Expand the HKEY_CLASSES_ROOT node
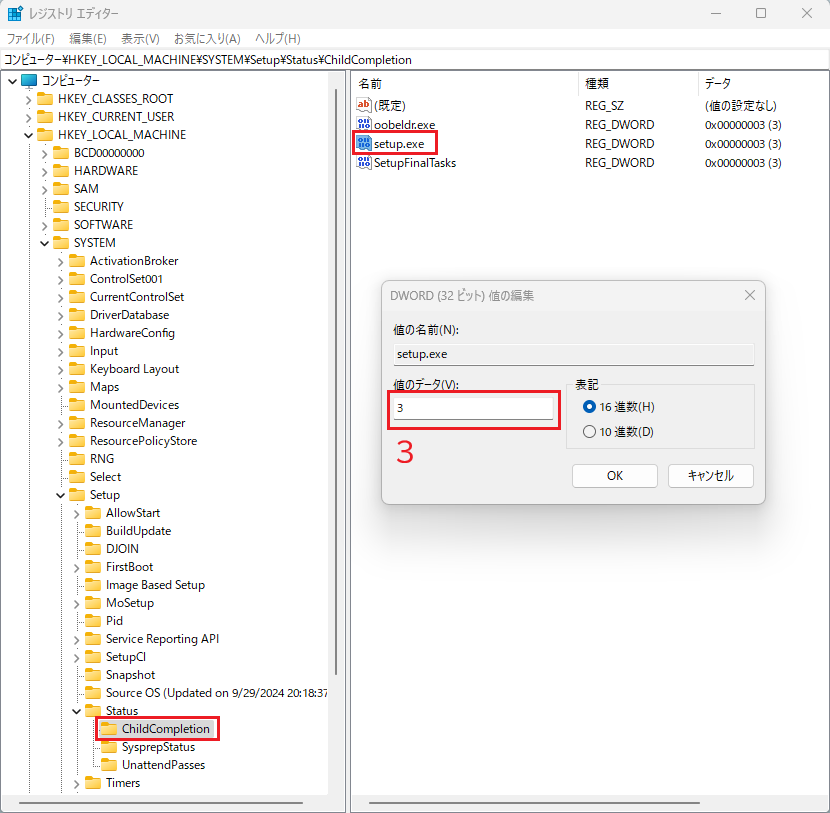Screen dimensions: 830x813 pos(29,100)
